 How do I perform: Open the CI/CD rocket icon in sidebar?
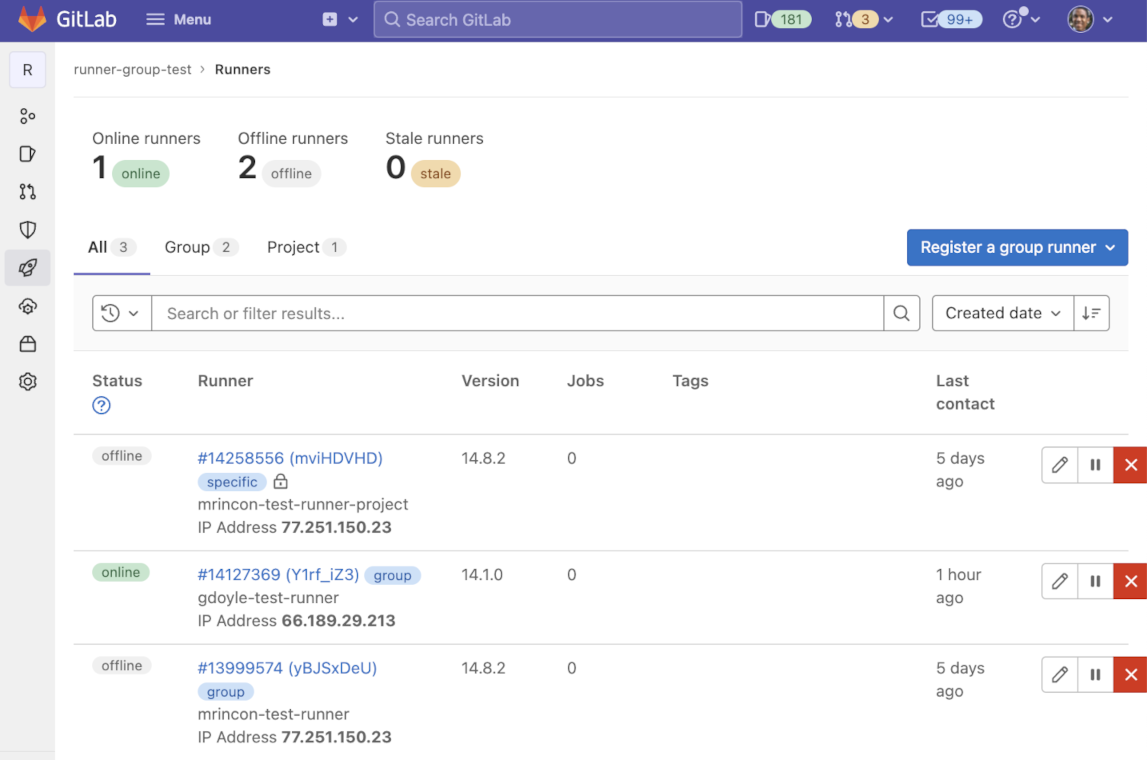pos(27,268)
